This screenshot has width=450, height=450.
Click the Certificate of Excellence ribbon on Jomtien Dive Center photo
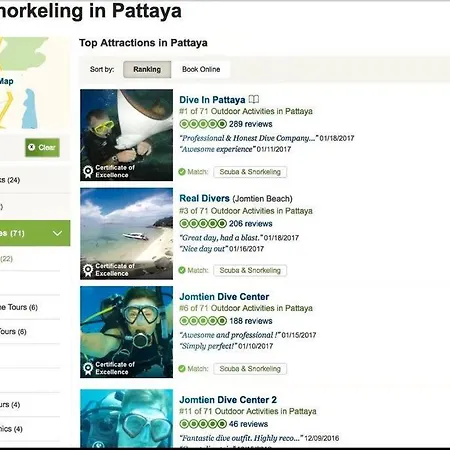[88, 368]
